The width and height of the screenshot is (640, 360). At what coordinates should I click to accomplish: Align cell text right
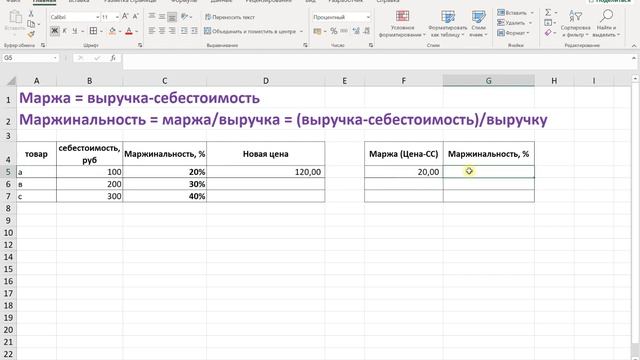tap(172, 31)
